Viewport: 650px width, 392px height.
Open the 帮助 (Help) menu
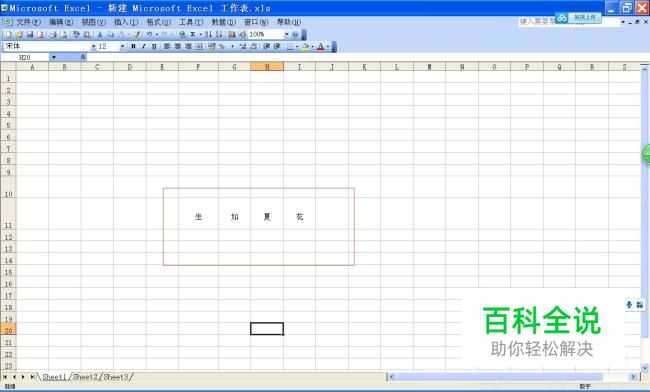[289, 22]
